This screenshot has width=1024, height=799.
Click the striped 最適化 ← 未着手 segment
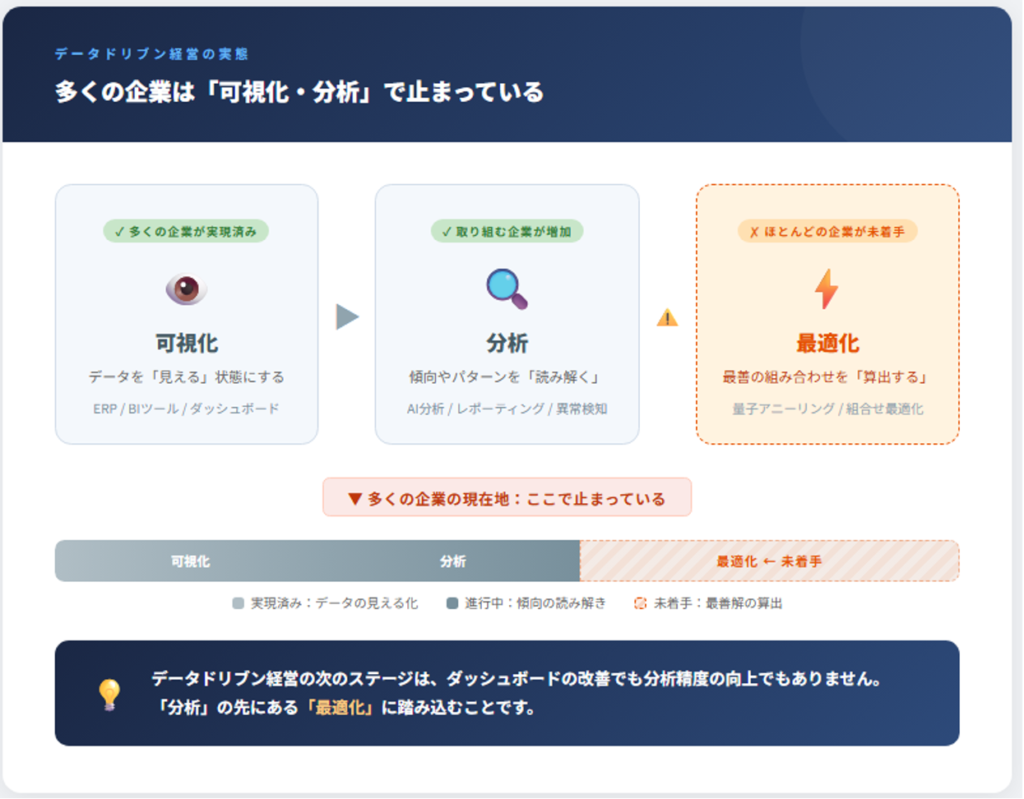point(769,561)
